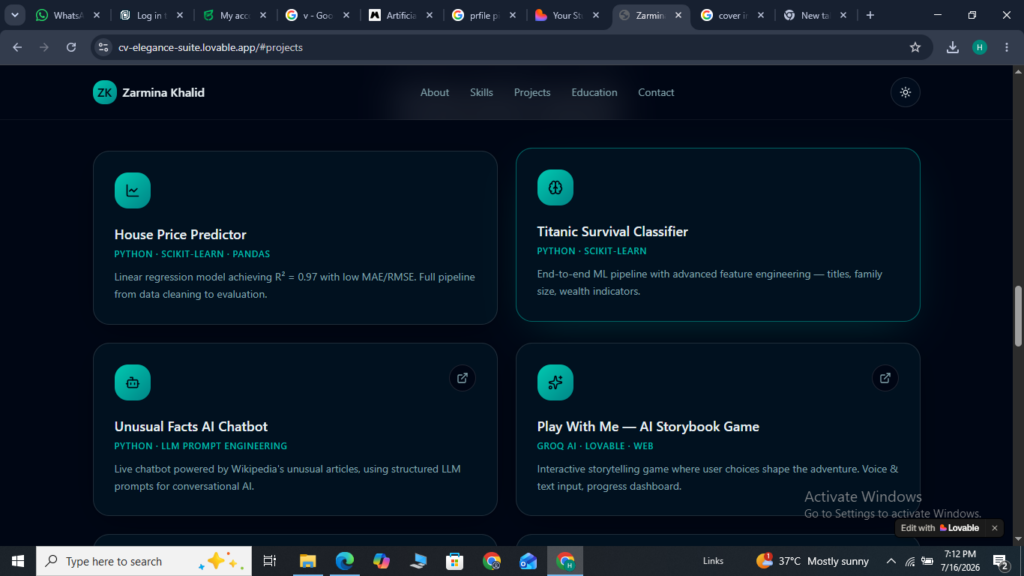The width and height of the screenshot is (1024, 576).
Task: Bookmark this page with the star icon
Action: (915, 47)
